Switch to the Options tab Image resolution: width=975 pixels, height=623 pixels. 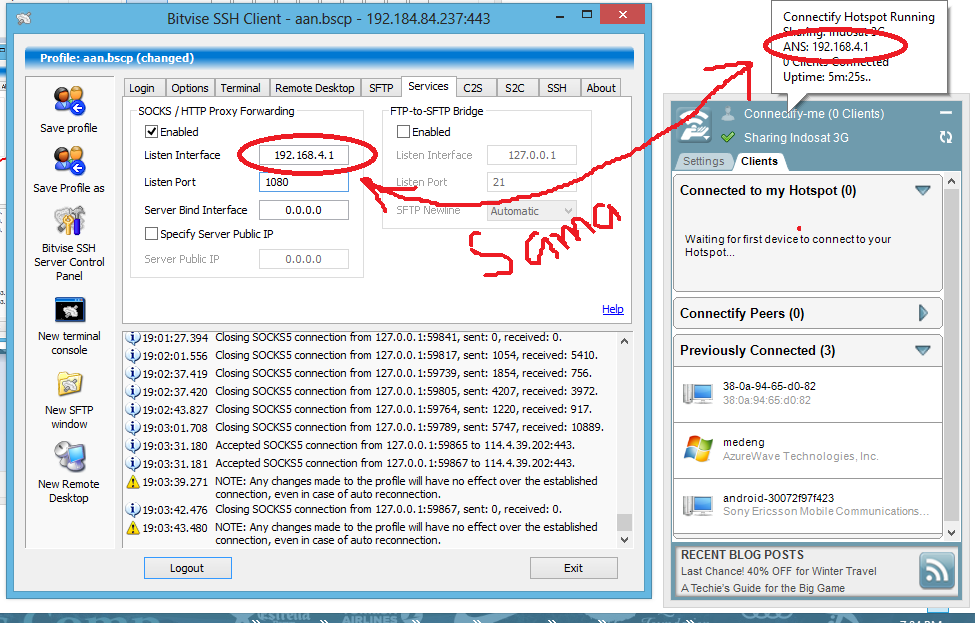[190, 88]
